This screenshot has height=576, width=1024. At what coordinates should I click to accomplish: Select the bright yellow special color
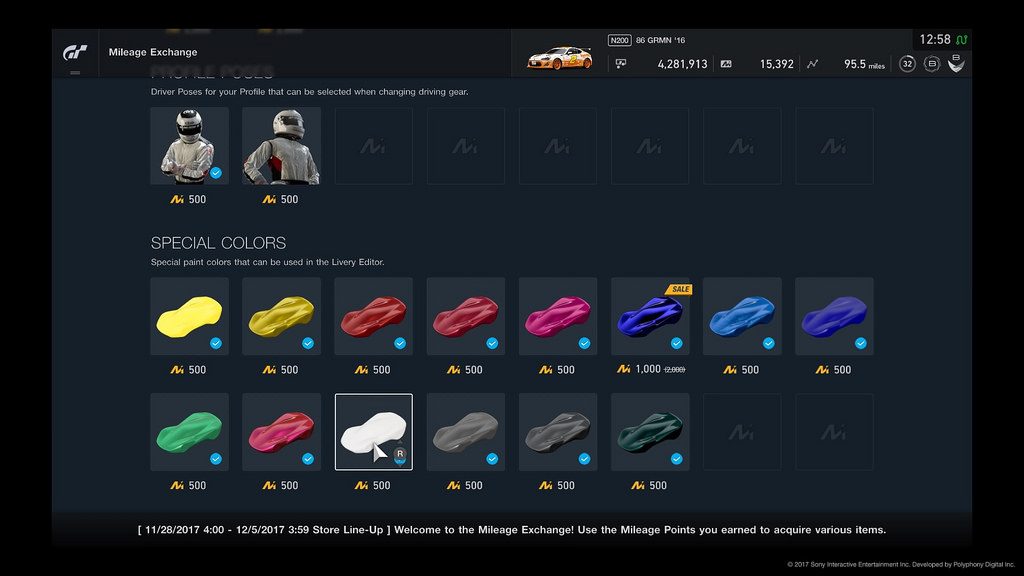point(189,316)
